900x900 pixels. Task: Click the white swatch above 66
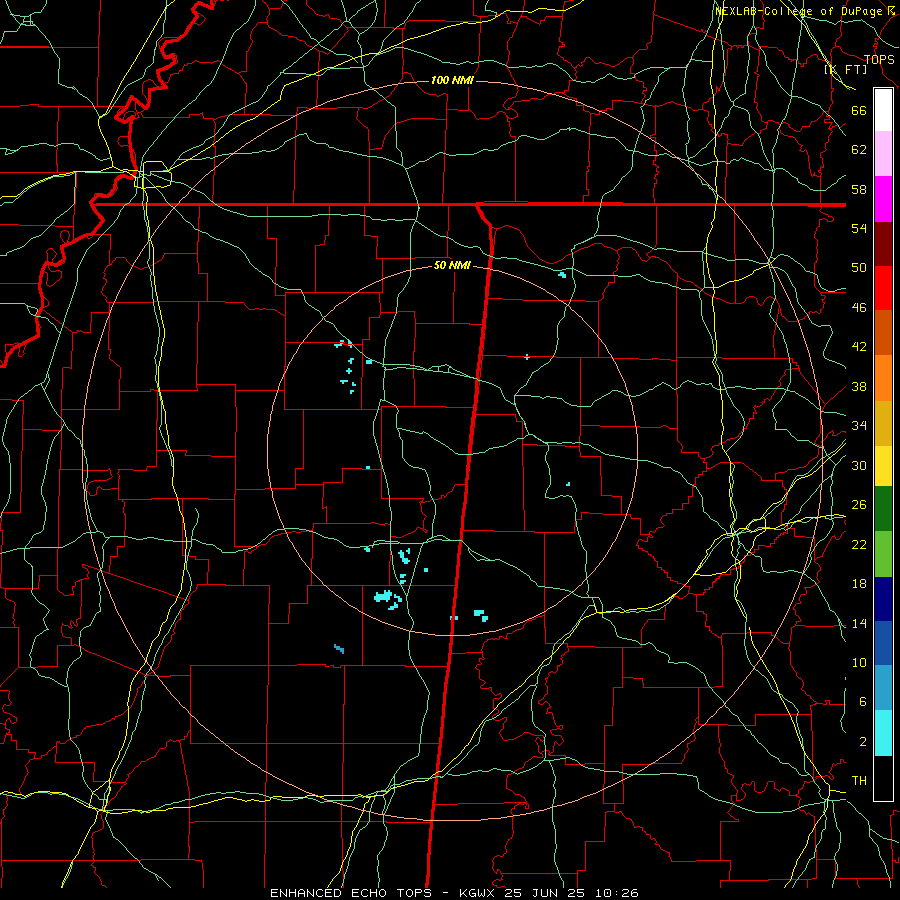(883, 110)
